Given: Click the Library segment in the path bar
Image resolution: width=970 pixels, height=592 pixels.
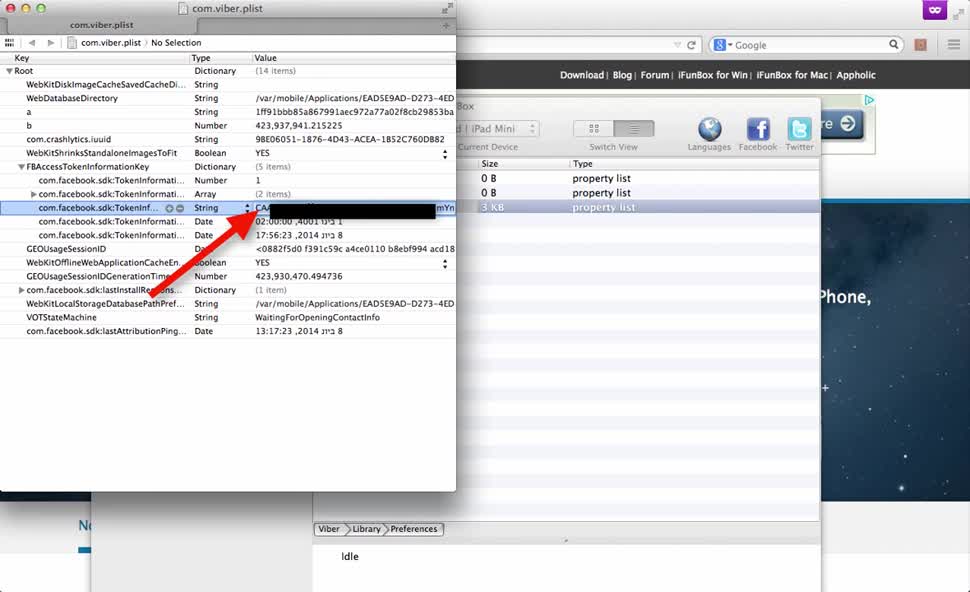Looking at the screenshot, I should tap(366, 530).
